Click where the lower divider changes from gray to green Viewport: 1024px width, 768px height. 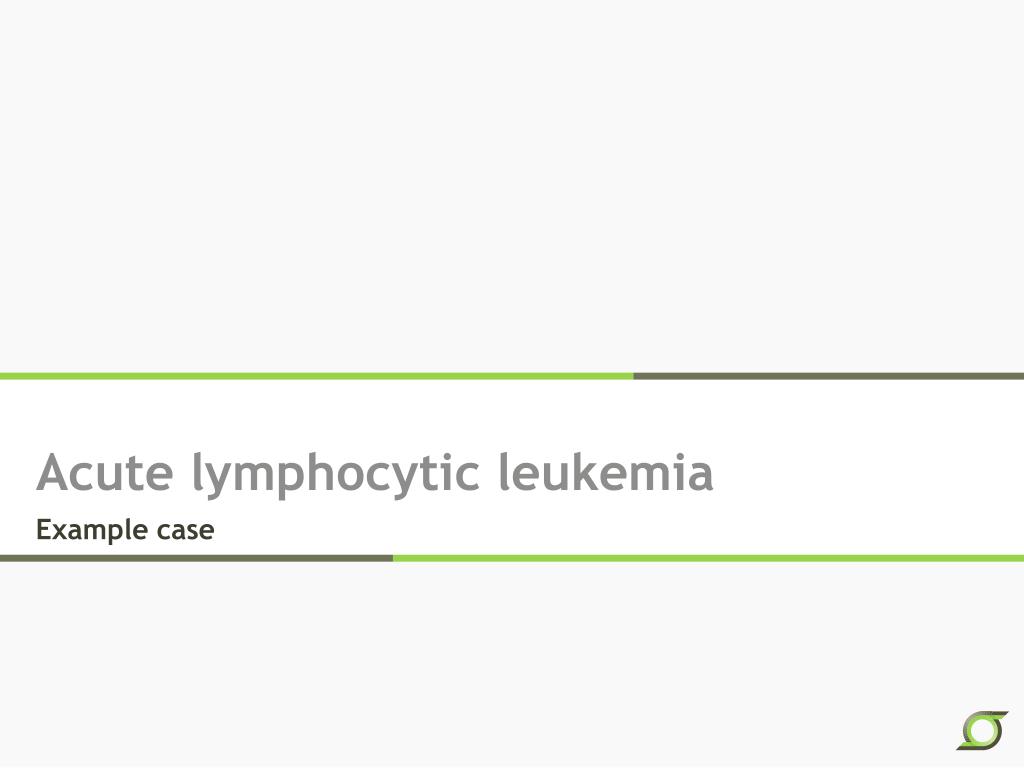click(393, 558)
